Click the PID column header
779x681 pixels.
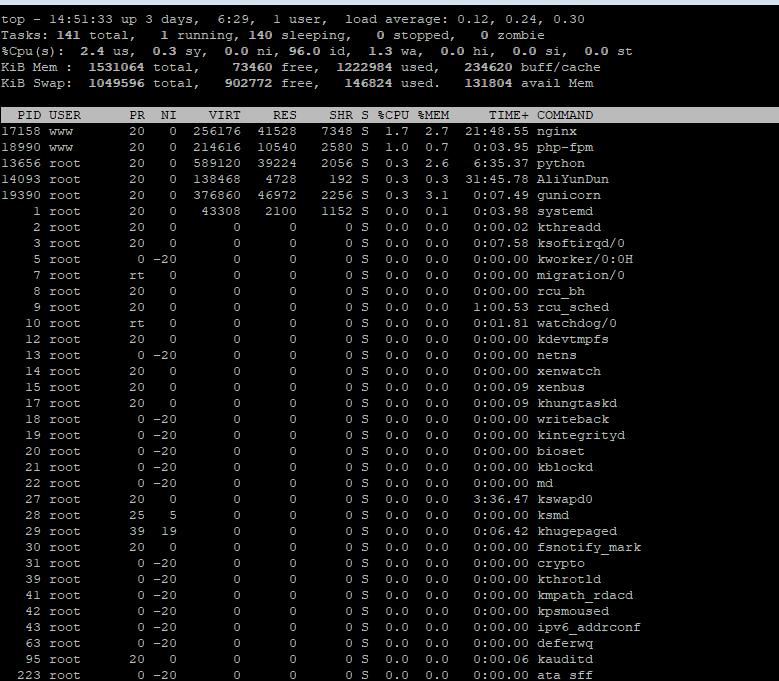[29, 115]
